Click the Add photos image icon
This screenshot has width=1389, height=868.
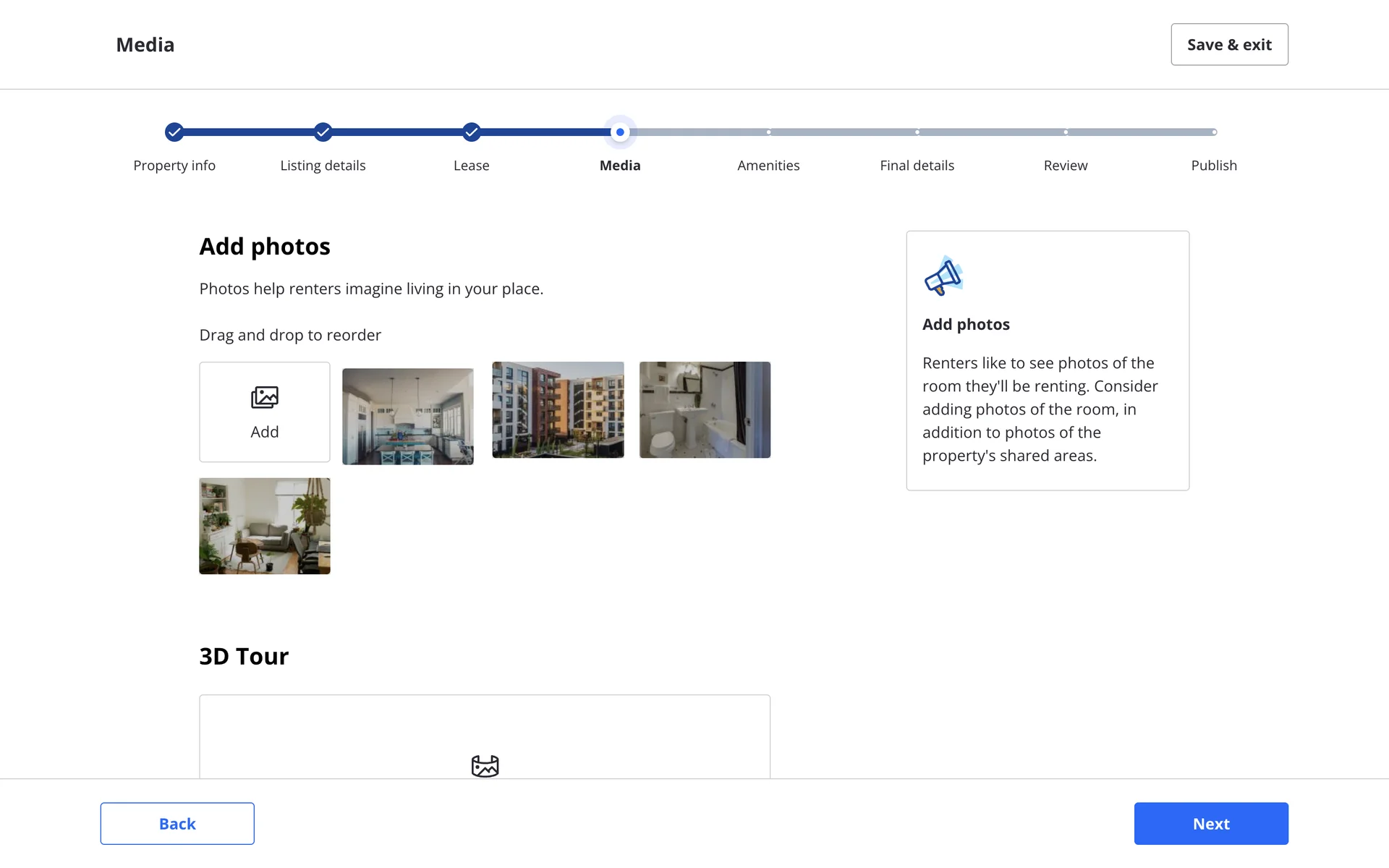(x=264, y=397)
